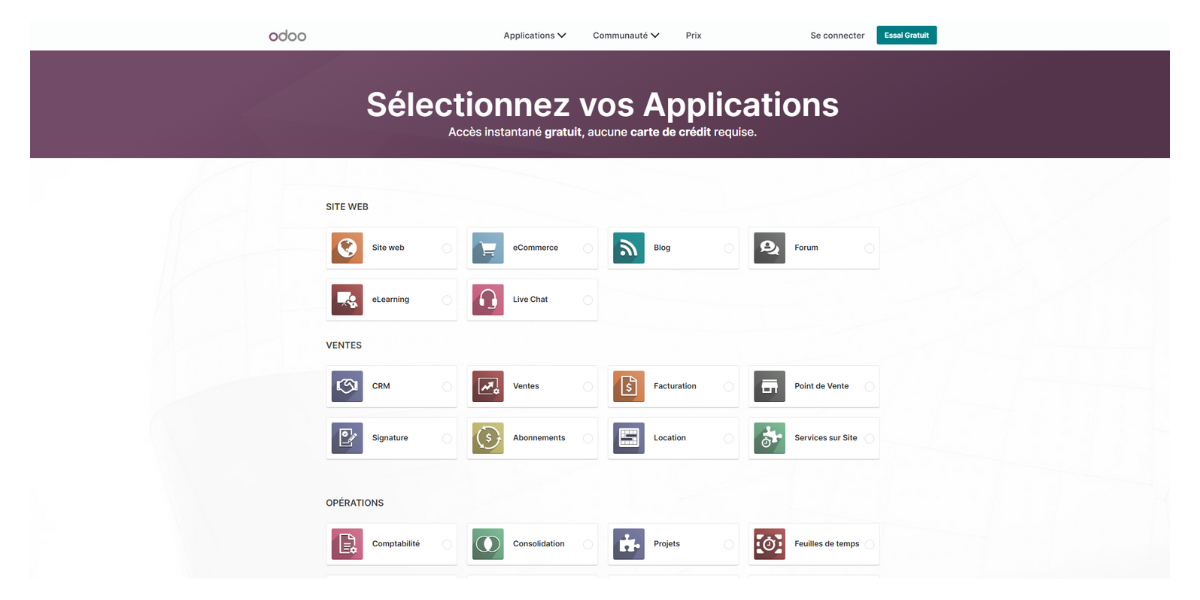This screenshot has width=1200, height=600.
Task: Select the CRM handshake icon
Action: point(346,385)
